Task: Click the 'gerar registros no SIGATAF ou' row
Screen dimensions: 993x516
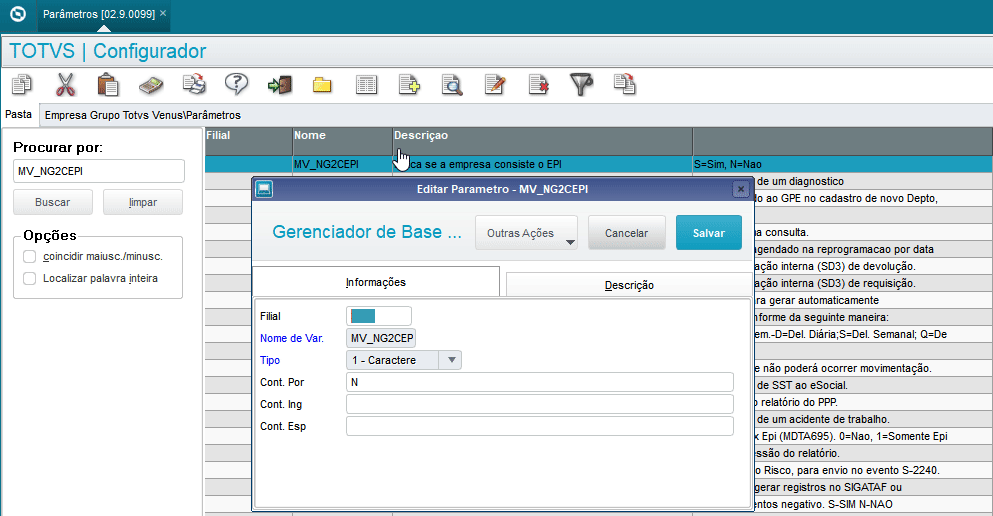Action: click(x=828, y=488)
